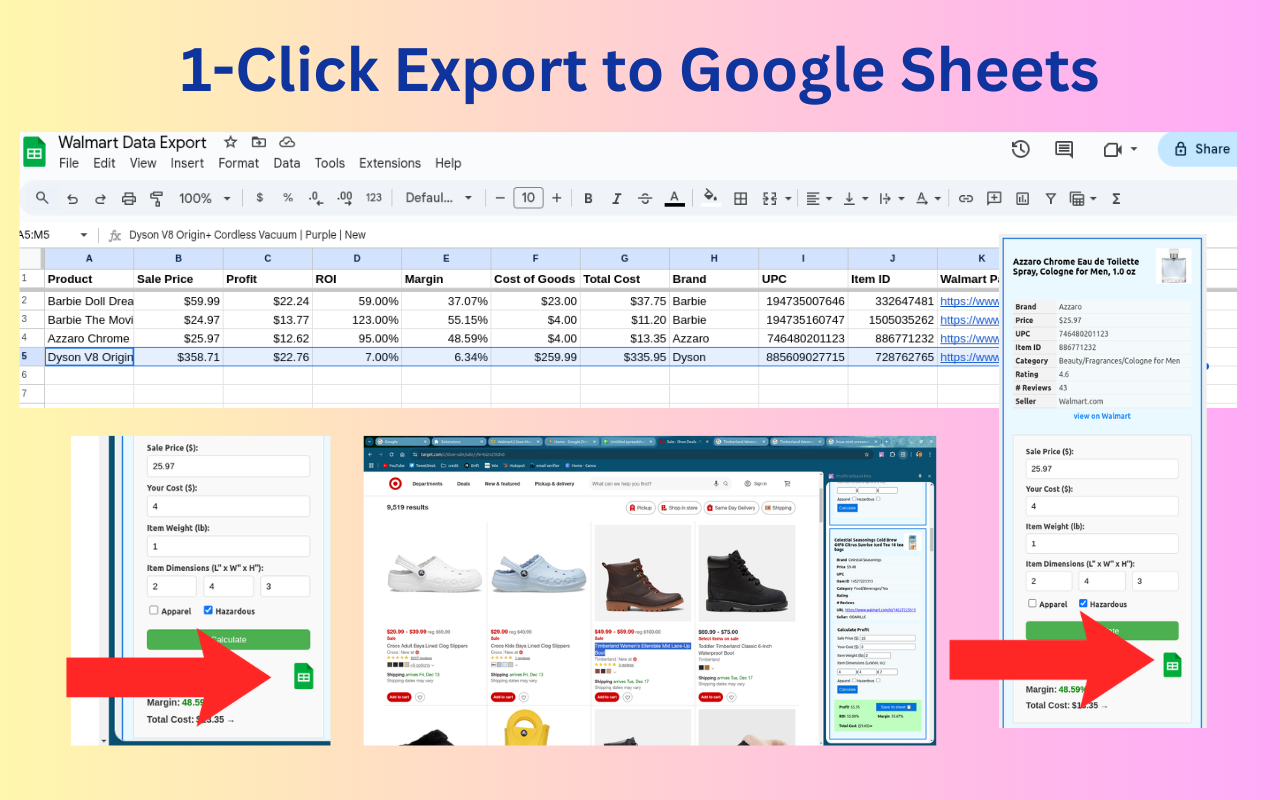Toggle italic formatting
Image resolution: width=1280 pixels, height=800 pixels.
point(617,198)
